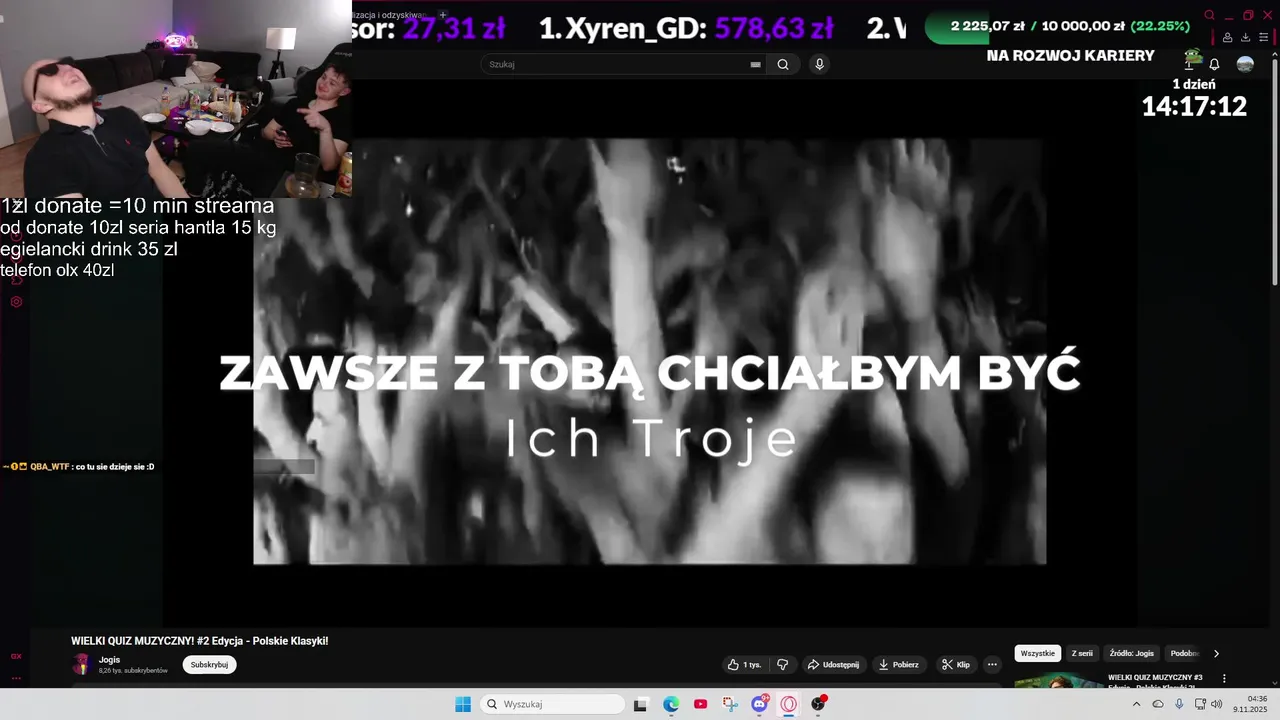Click the Windows Wyszukaj taskbar search box
This screenshot has width=1280, height=720.
[x=552, y=704]
